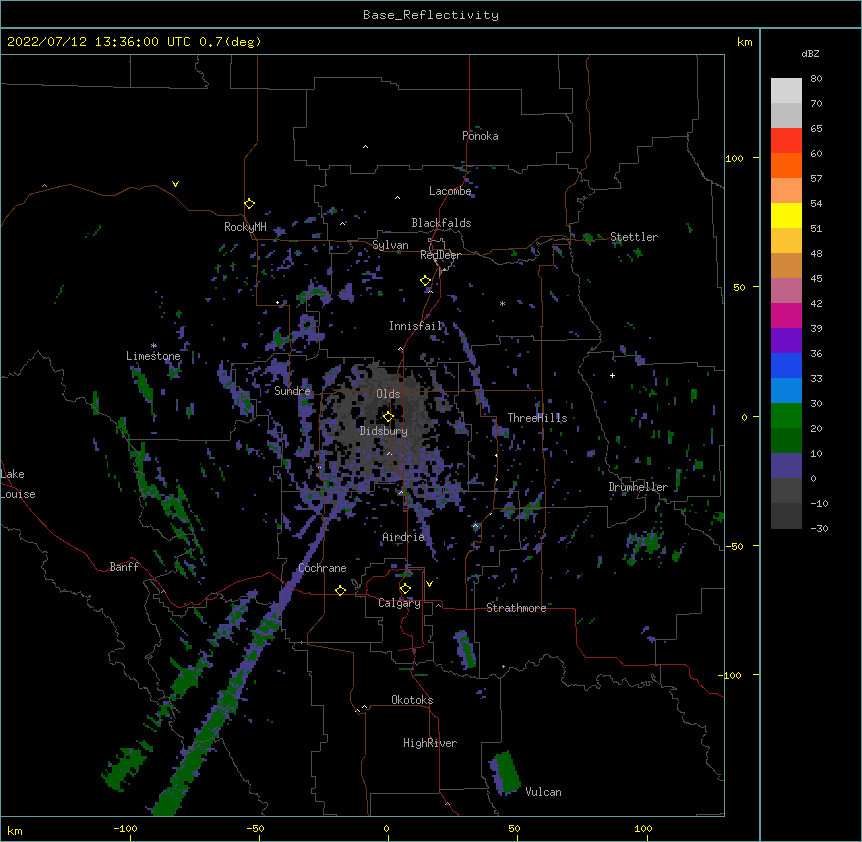Click the Calgary label

tap(399, 603)
